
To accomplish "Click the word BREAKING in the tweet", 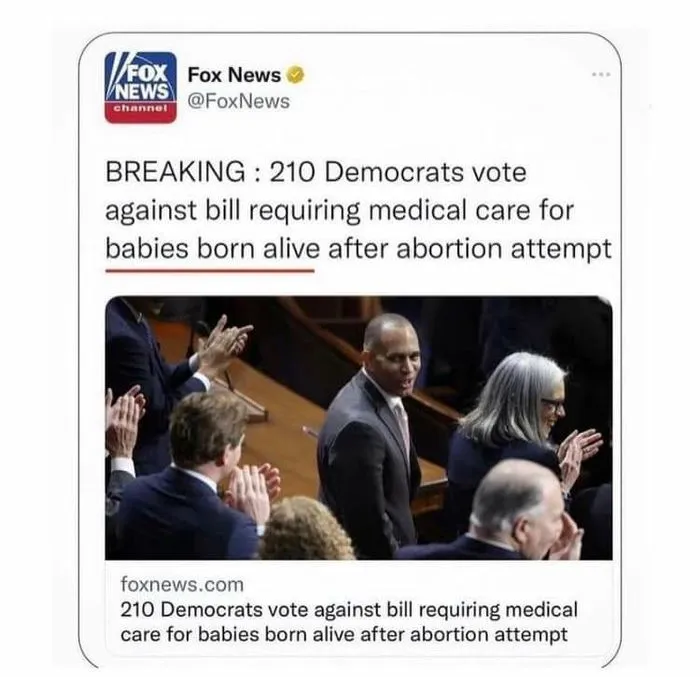I will click(x=175, y=171).
